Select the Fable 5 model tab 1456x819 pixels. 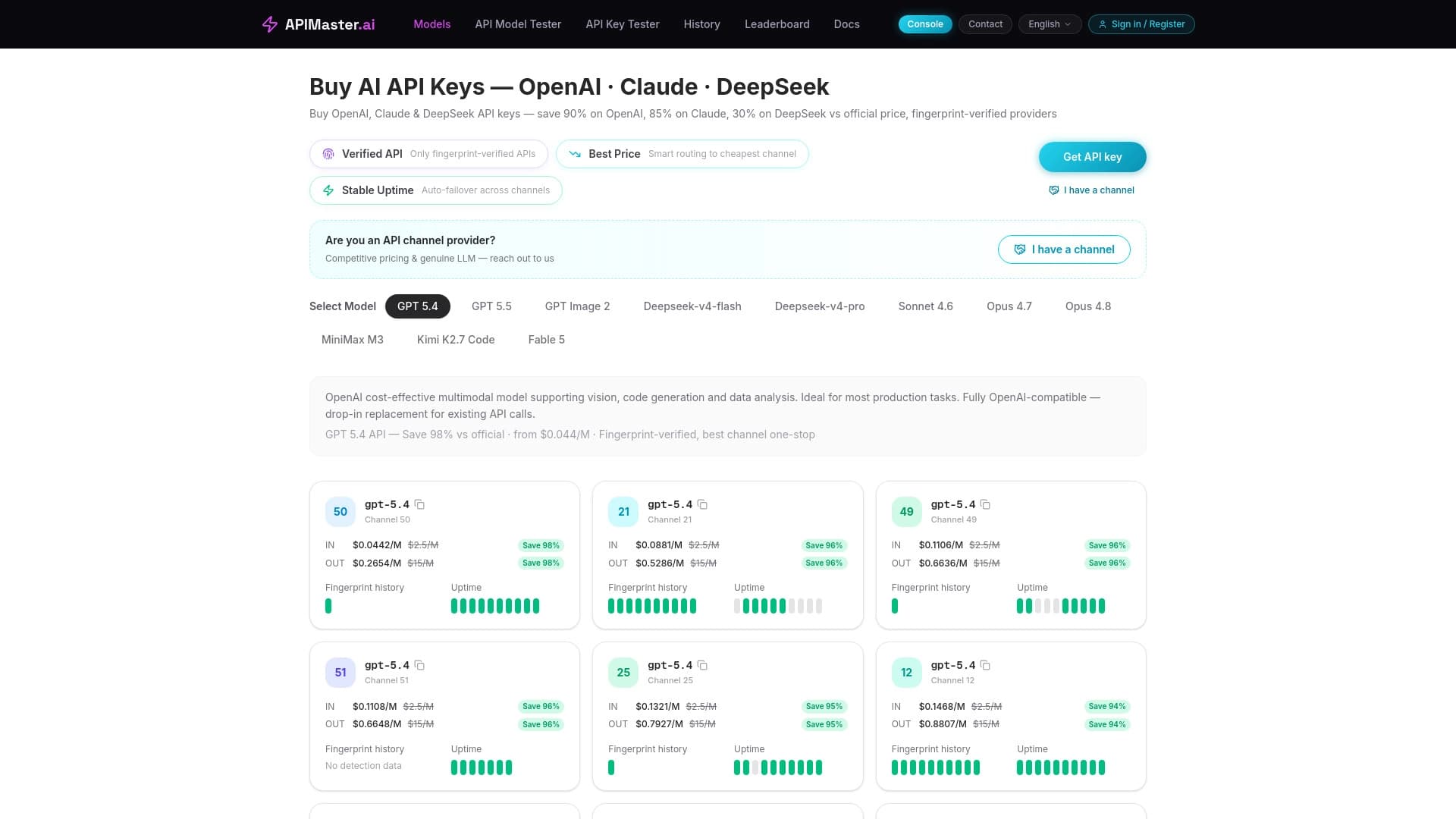click(547, 340)
